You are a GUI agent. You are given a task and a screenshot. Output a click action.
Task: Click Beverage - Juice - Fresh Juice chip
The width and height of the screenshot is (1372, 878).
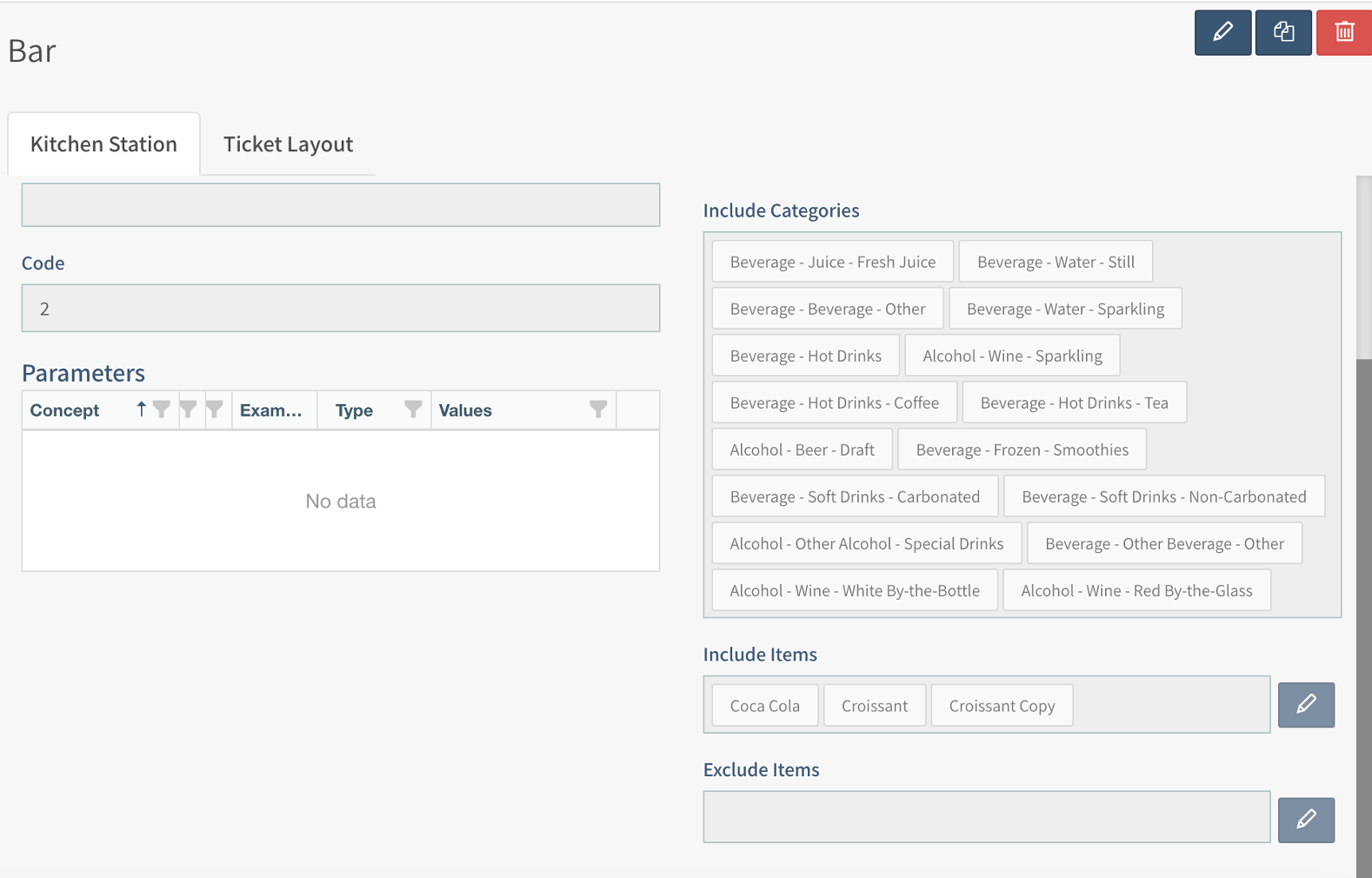click(x=832, y=263)
